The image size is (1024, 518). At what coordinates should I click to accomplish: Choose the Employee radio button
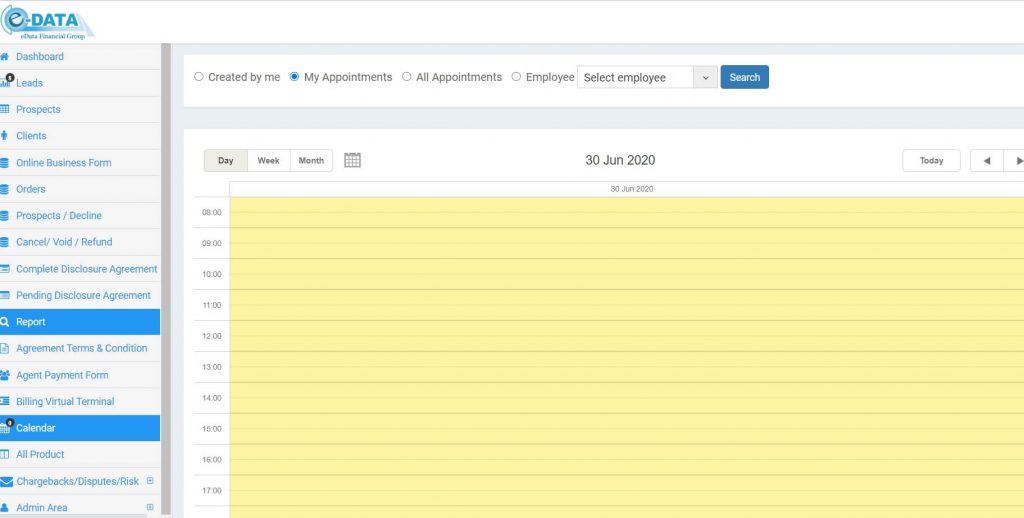(x=516, y=77)
